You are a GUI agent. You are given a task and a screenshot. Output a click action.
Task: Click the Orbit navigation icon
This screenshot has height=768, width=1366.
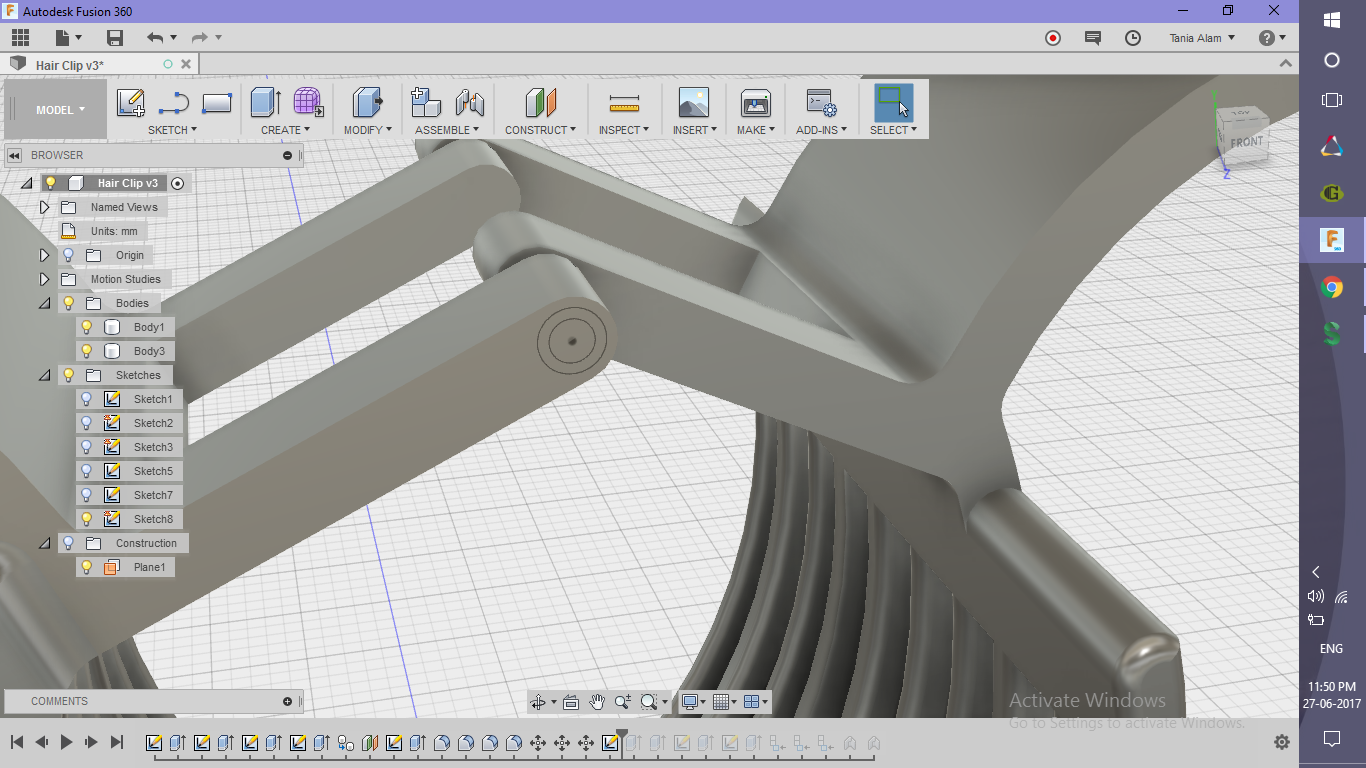[539, 702]
